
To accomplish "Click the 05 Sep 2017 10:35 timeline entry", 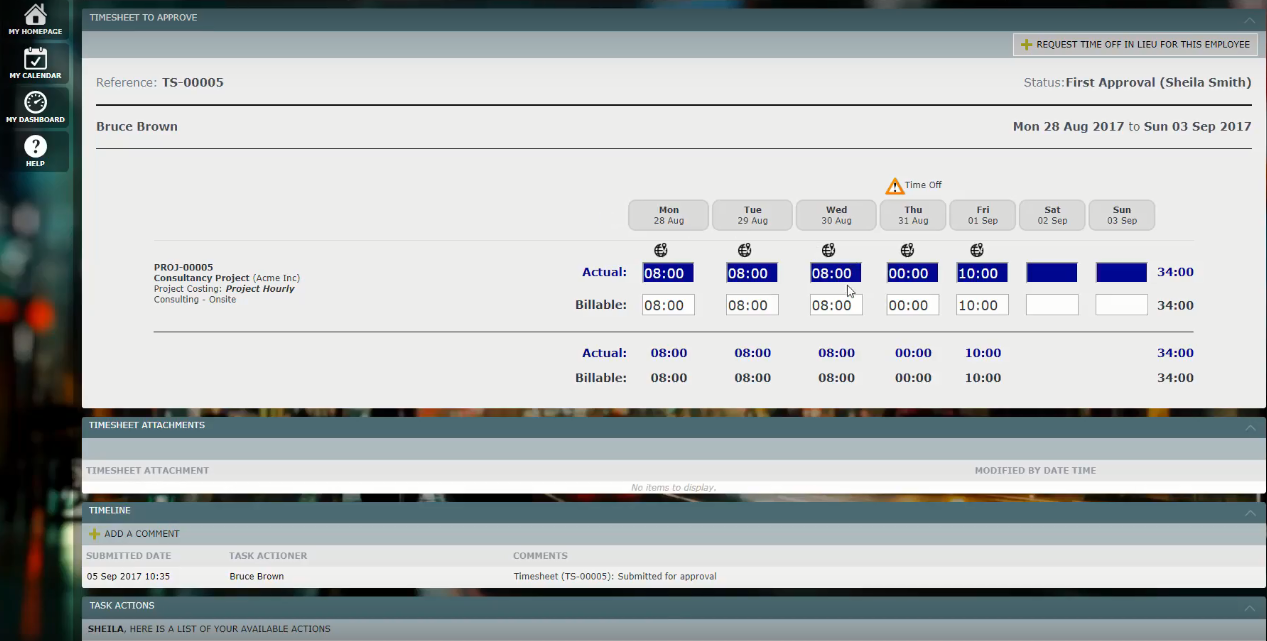I will 128,577.
